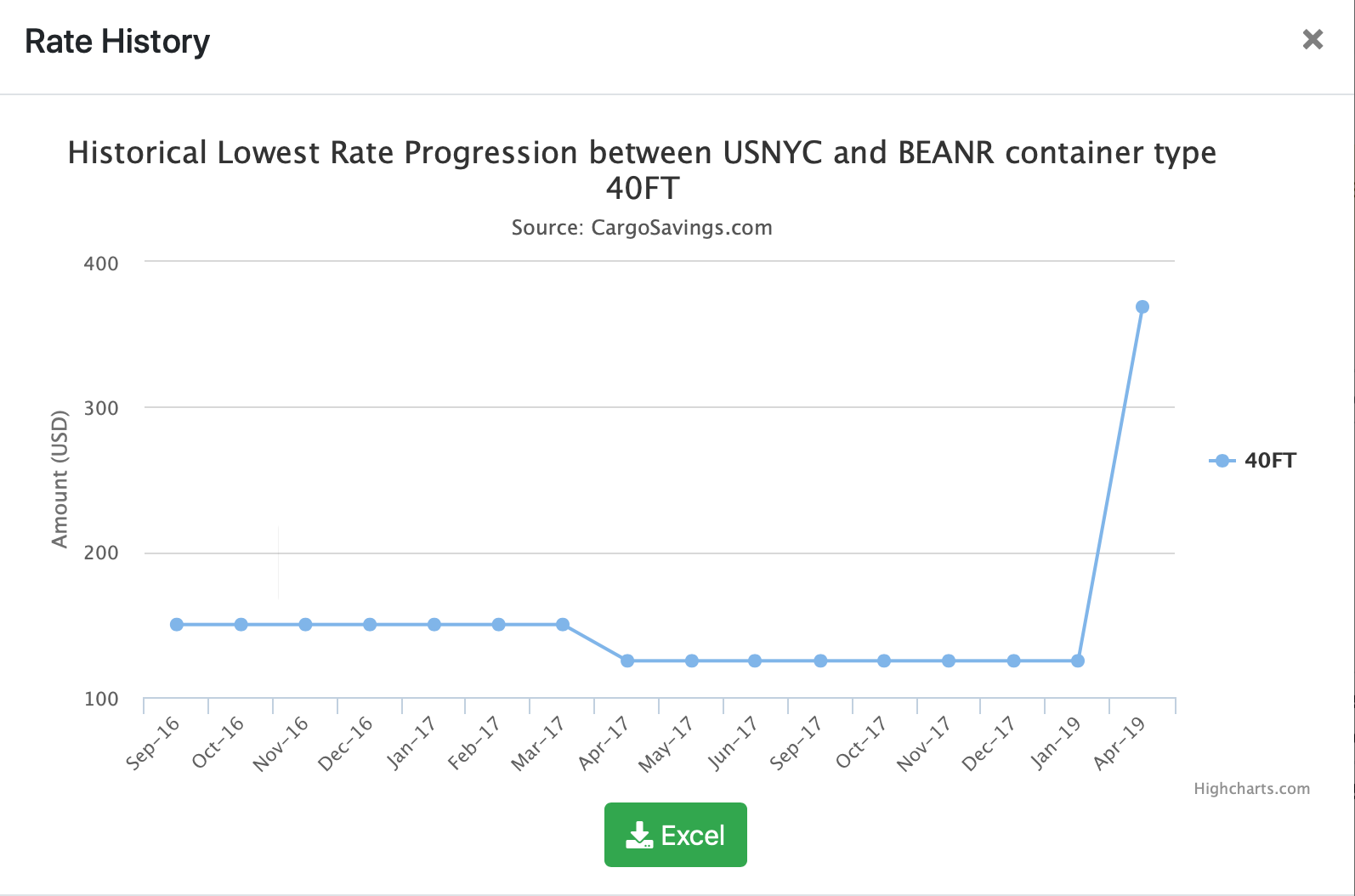Download the rate history as Excel
The height and width of the screenshot is (896, 1355).
point(675,835)
